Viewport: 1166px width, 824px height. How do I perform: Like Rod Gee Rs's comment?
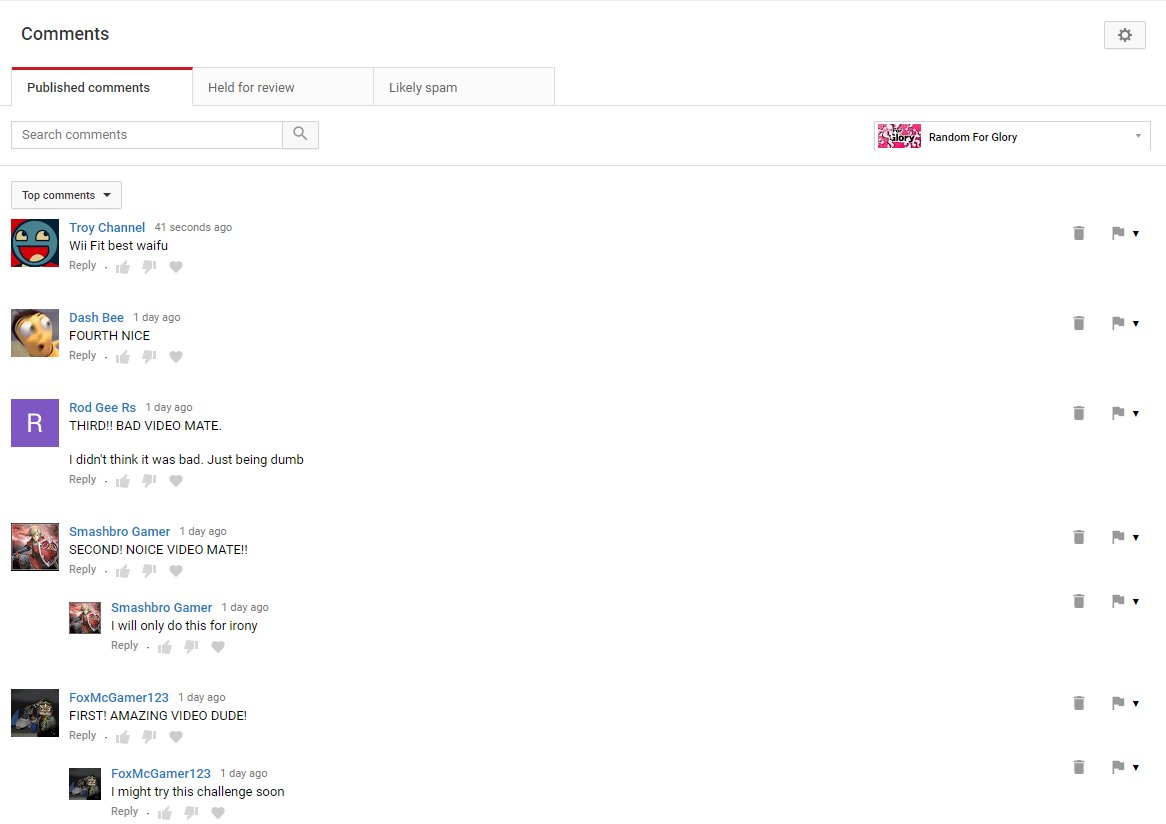click(x=123, y=481)
